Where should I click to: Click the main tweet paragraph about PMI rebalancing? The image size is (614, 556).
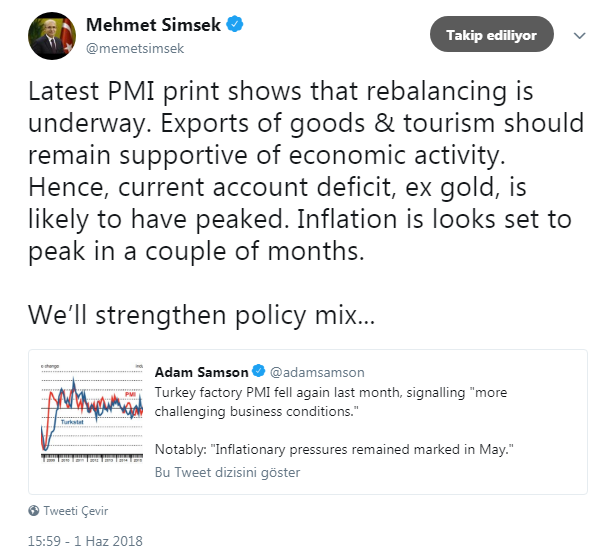point(280,92)
